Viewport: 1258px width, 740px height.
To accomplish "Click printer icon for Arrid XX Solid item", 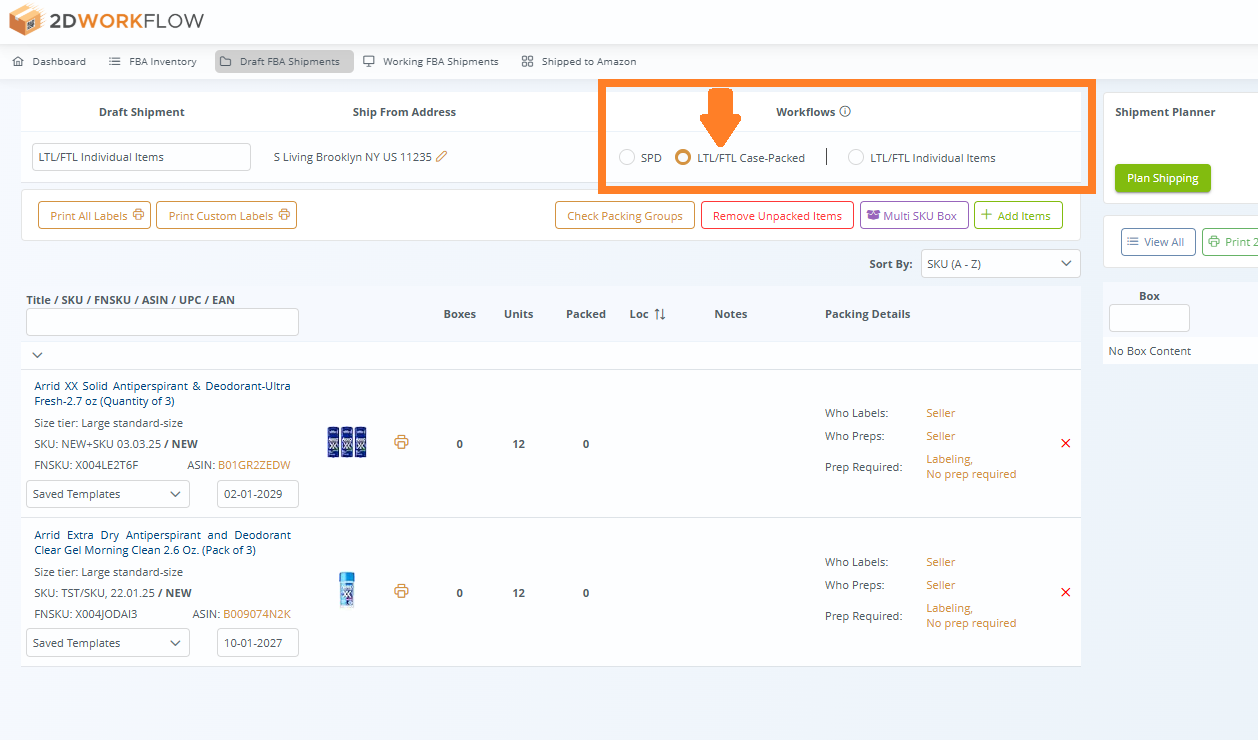I will pos(401,442).
